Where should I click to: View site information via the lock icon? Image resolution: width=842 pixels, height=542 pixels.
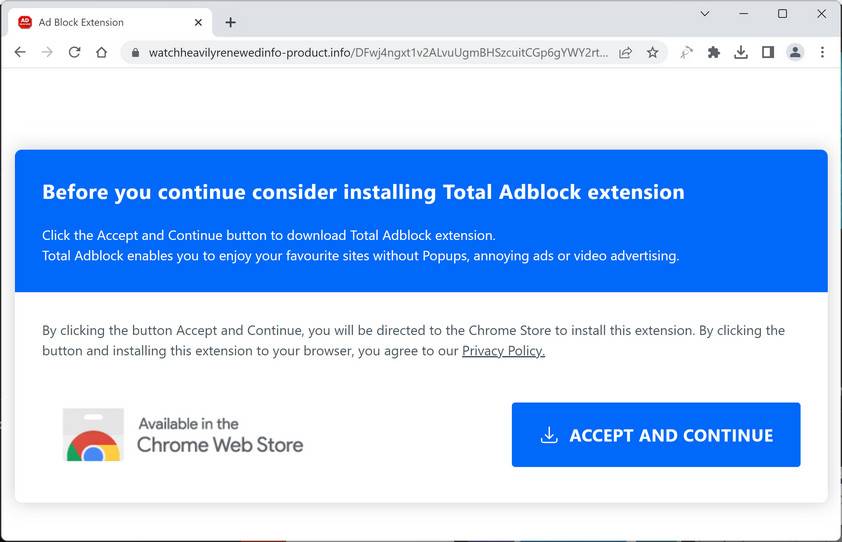pos(135,52)
